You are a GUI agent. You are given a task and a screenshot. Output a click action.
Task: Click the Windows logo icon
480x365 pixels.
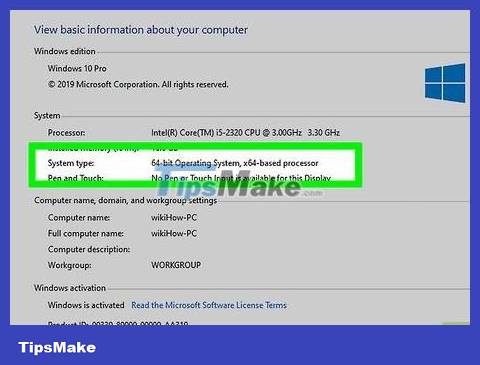click(445, 83)
